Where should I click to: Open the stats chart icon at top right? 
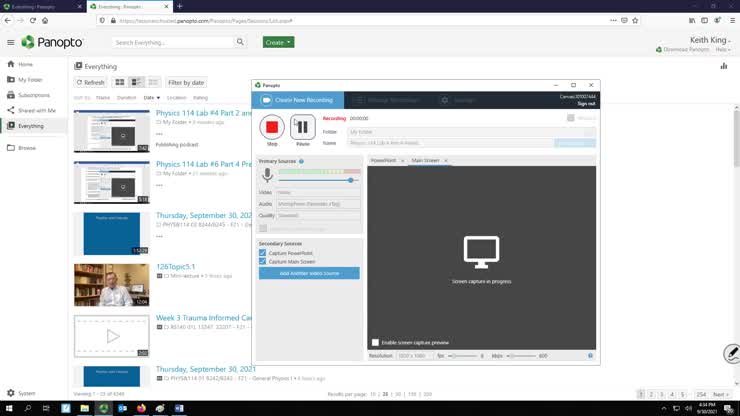click(723, 66)
